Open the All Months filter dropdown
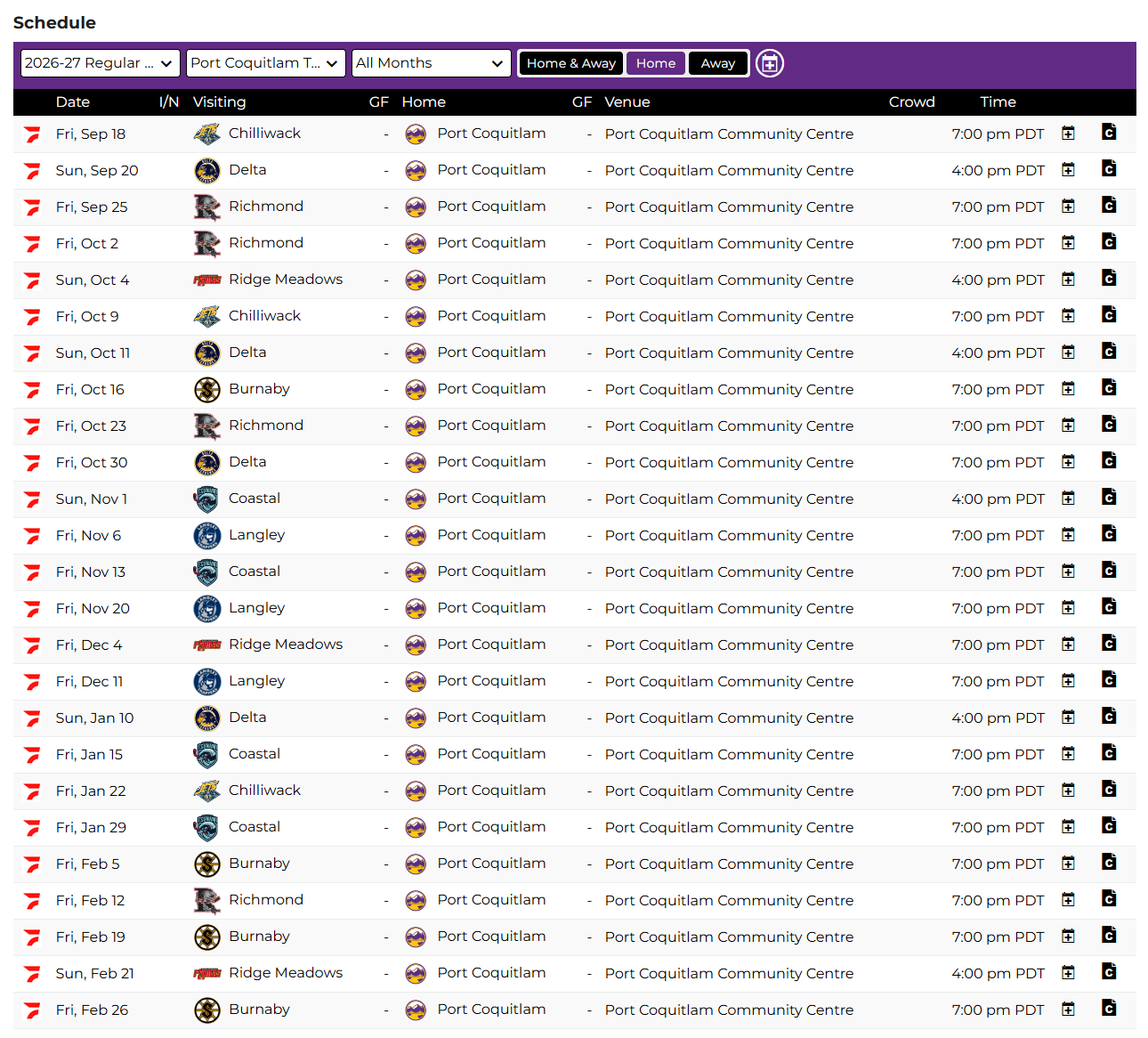1148x1038 pixels. [431, 63]
